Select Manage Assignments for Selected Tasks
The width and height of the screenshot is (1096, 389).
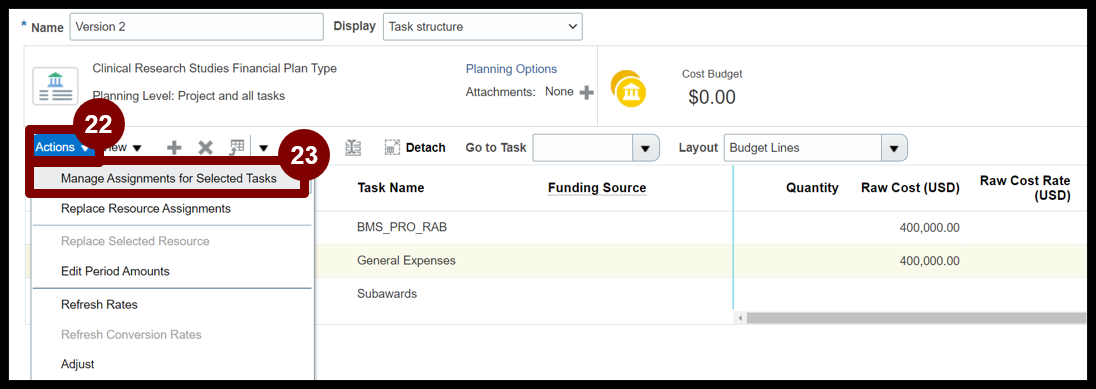coord(168,178)
